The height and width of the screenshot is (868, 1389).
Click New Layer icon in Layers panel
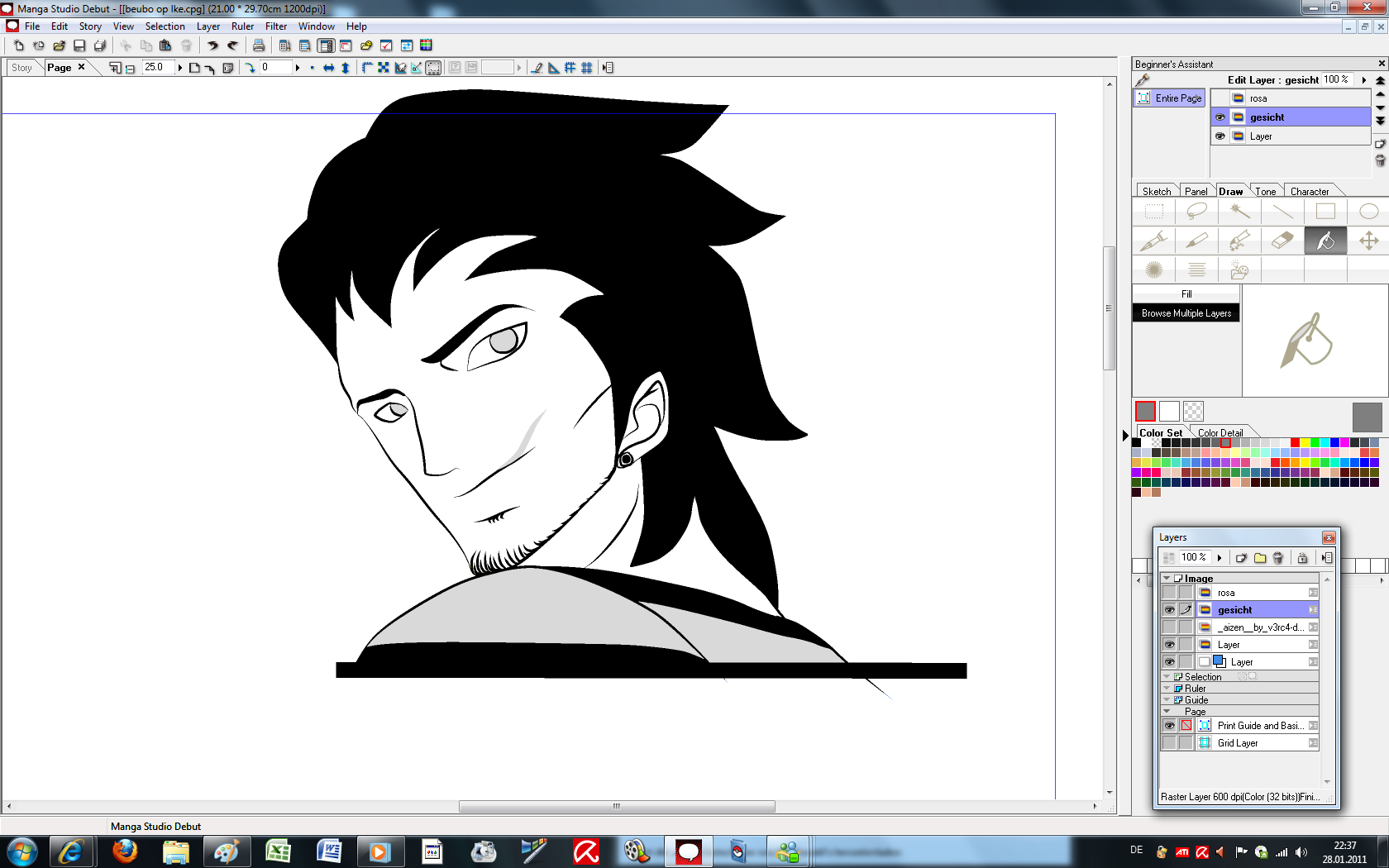point(1241,558)
